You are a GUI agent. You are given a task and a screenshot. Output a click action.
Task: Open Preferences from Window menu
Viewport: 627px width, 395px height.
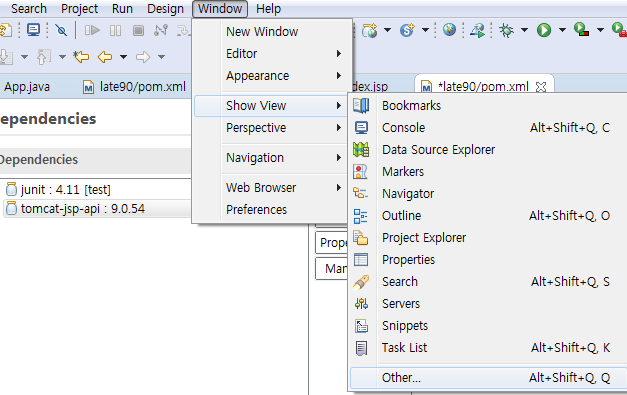coord(271,209)
